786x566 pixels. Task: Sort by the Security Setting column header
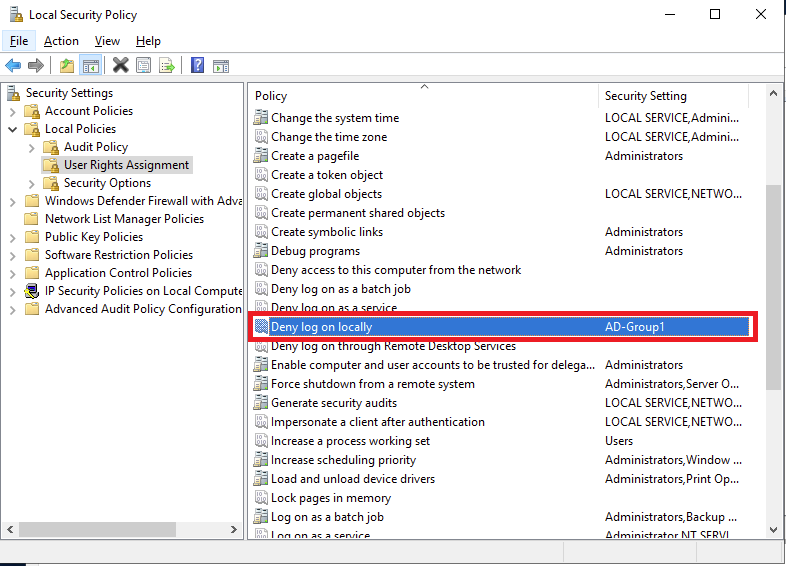click(x=674, y=96)
